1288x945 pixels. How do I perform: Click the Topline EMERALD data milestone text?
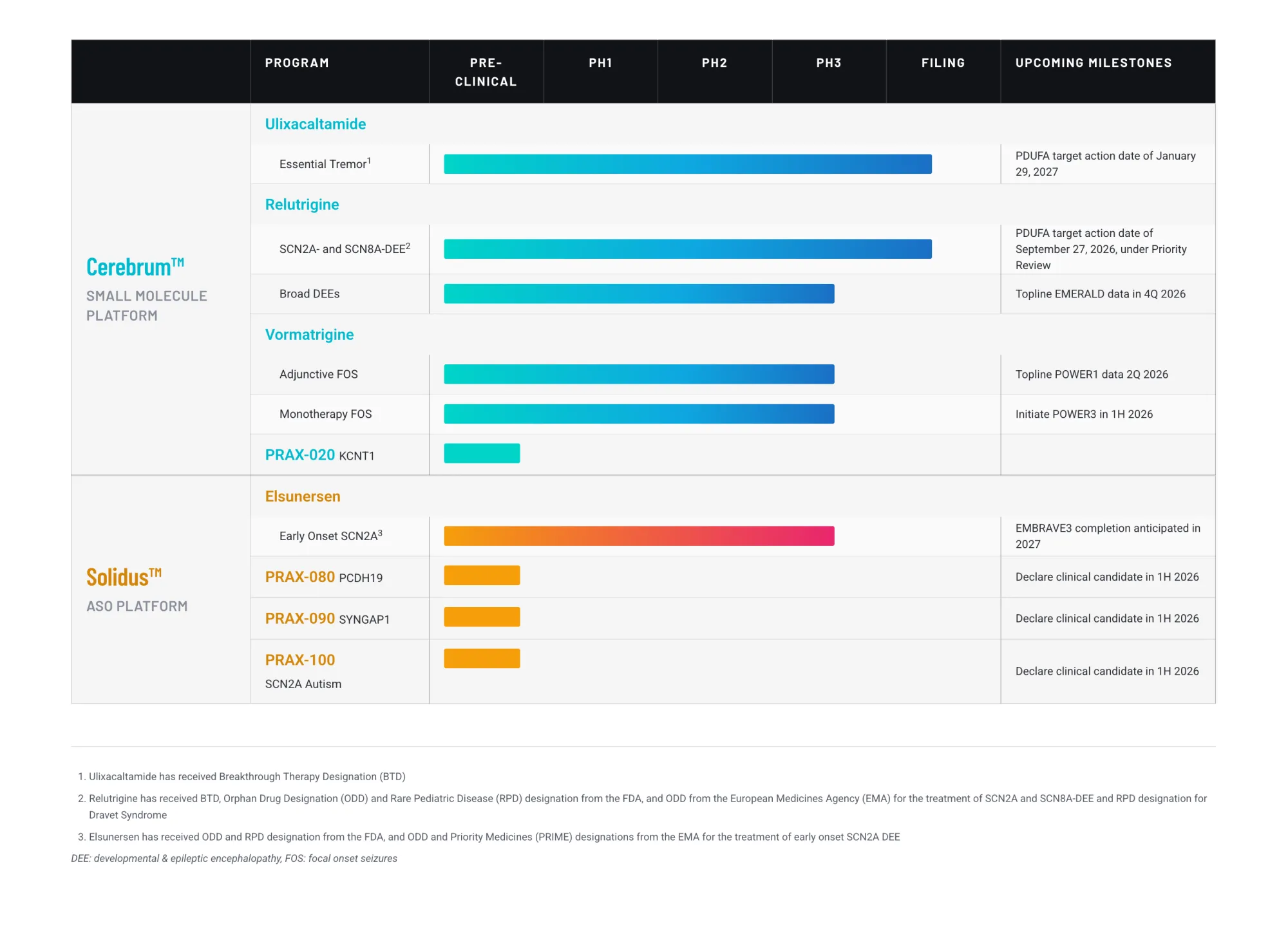click(1101, 294)
